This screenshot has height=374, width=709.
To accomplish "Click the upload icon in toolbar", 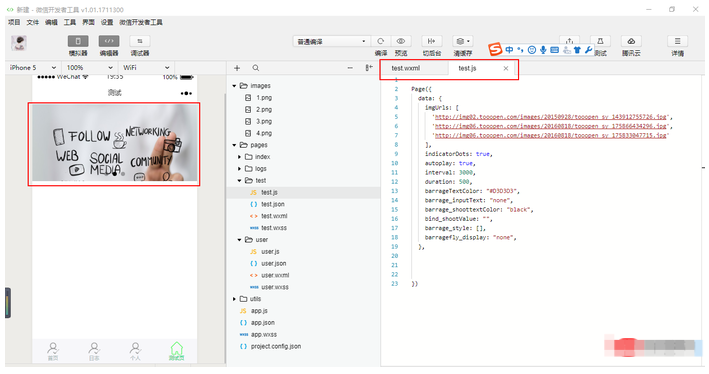I will pyautogui.click(x=569, y=41).
